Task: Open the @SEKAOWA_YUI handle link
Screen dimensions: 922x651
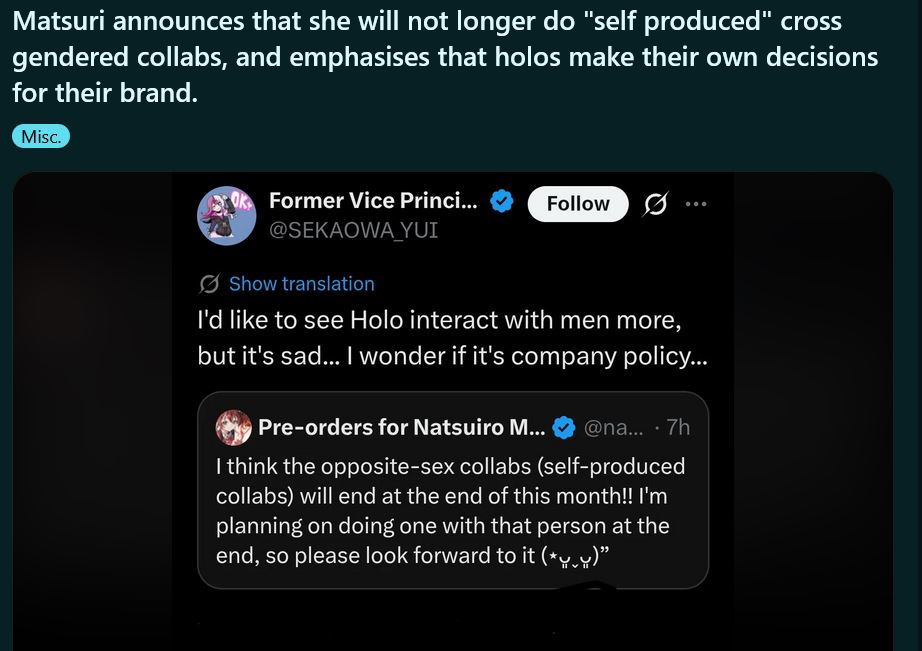Action: [x=353, y=230]
